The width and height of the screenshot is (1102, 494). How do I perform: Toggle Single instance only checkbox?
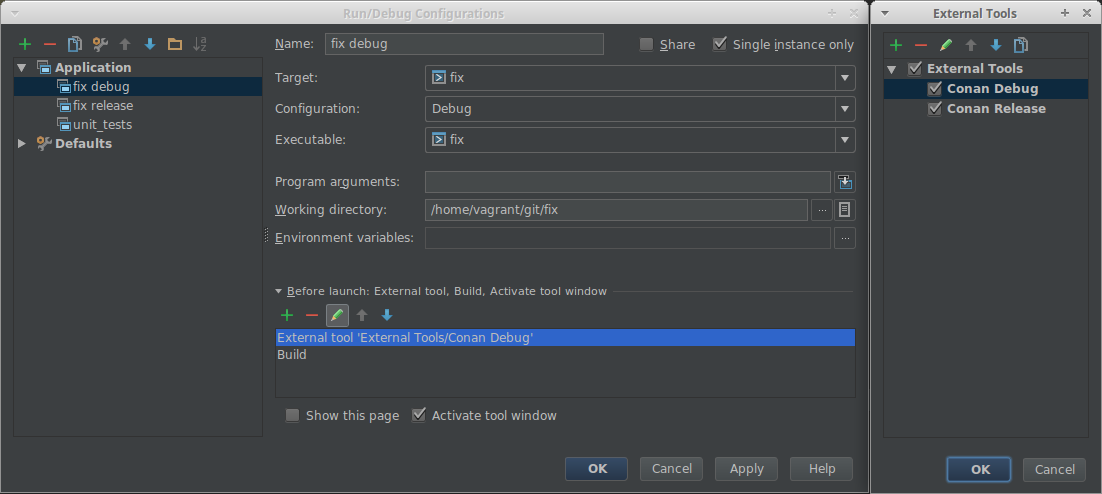click(719, 44)
